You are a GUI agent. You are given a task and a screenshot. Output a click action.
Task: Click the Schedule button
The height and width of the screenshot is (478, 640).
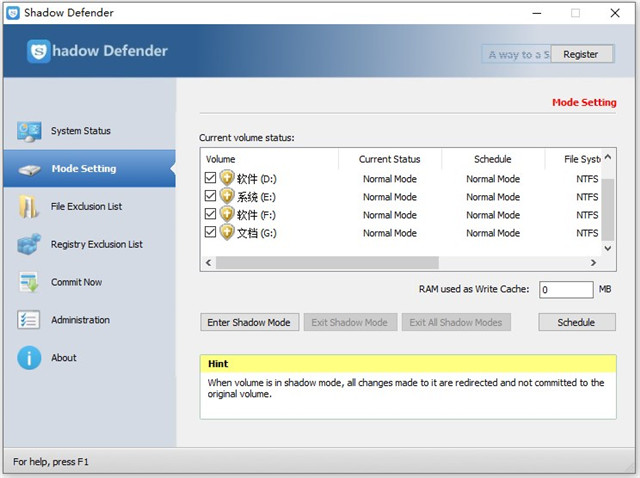(577, 322)
